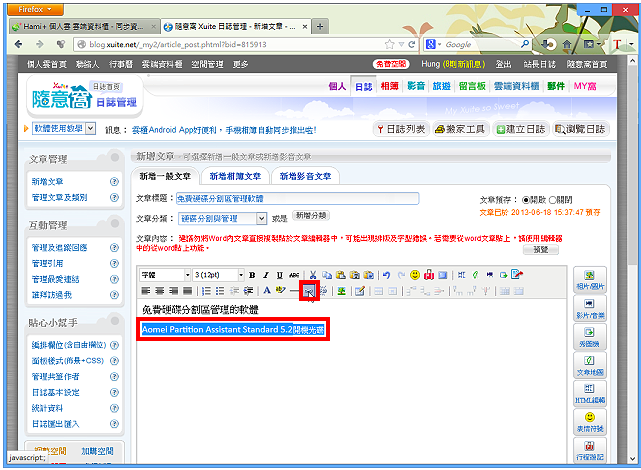Set text highlight color
641x470 pixels.
click(280, 291)
